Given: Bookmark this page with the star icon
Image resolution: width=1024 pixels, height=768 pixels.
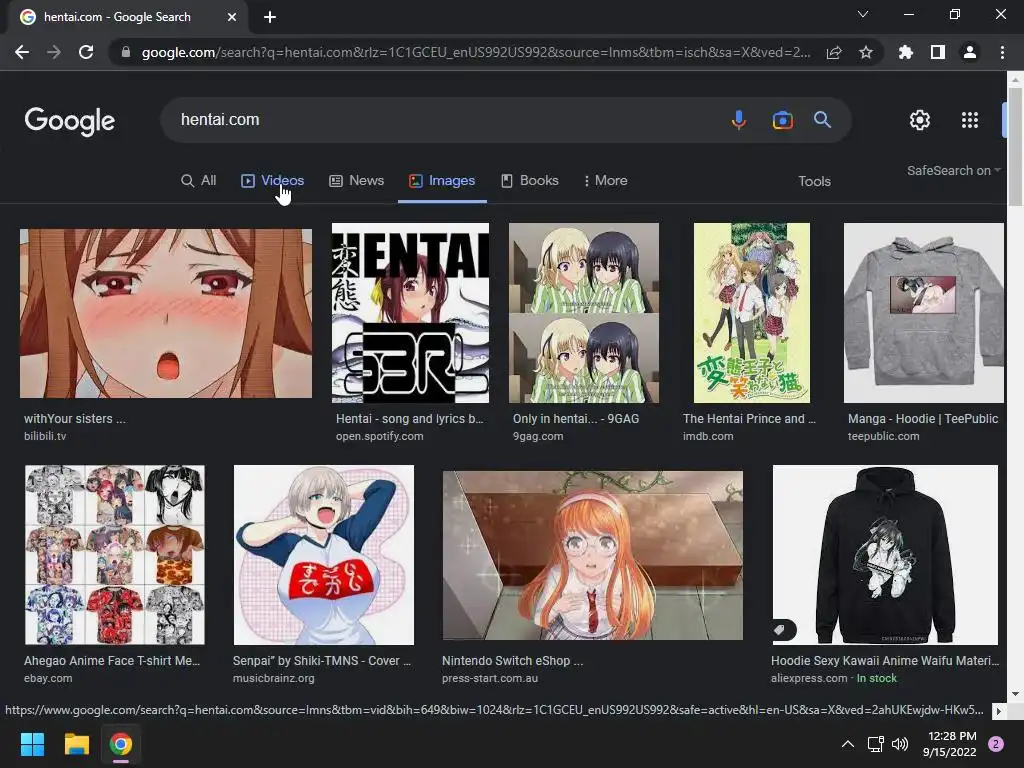Looking at the screenshot, I should pyautogui.click(x=866, y=52).
